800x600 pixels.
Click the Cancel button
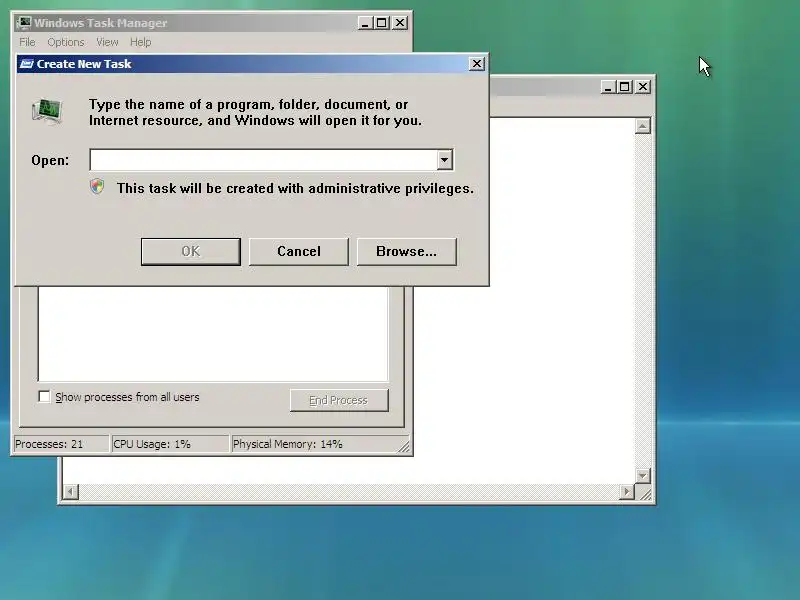pyautogui.click(x=299, y=252)
